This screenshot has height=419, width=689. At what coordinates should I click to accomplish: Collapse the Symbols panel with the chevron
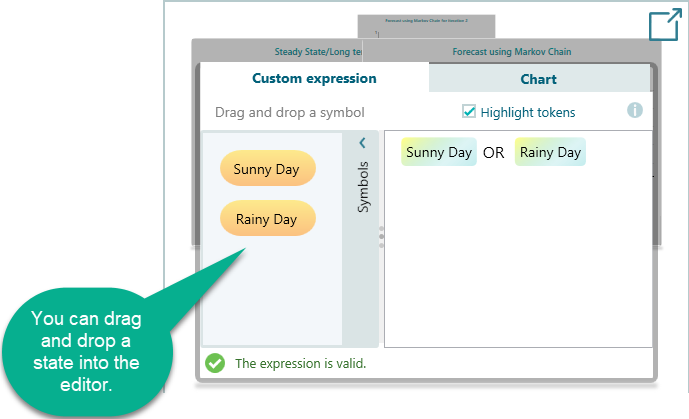[x=362, y=144]
